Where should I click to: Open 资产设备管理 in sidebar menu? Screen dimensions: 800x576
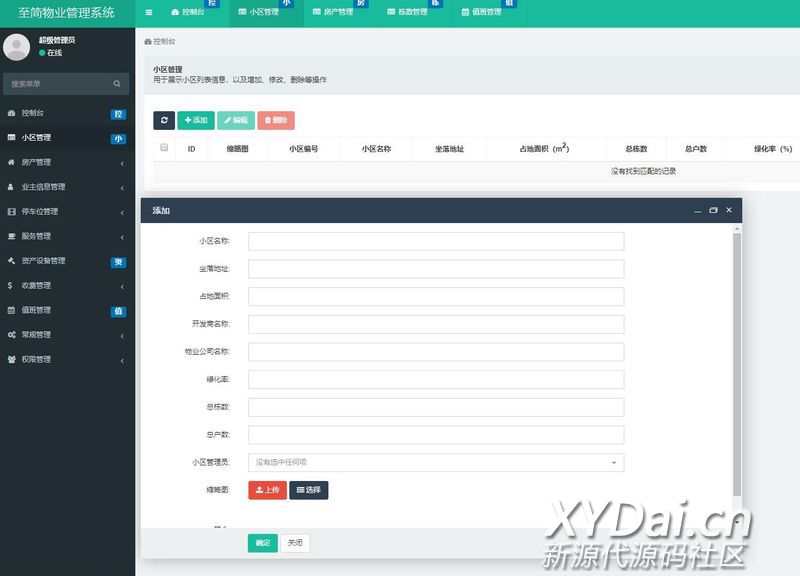[x=43, y=261]
